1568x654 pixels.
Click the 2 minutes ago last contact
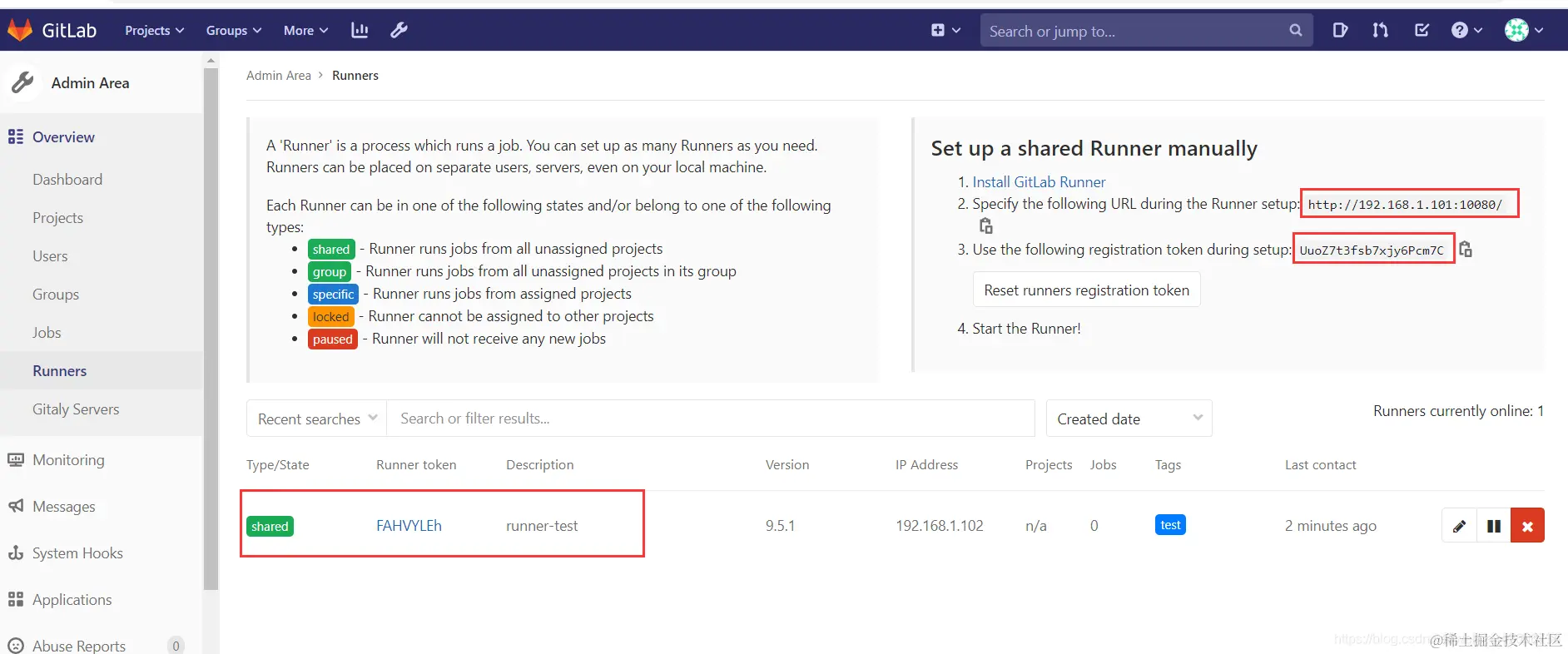[x=1330, y=526]
